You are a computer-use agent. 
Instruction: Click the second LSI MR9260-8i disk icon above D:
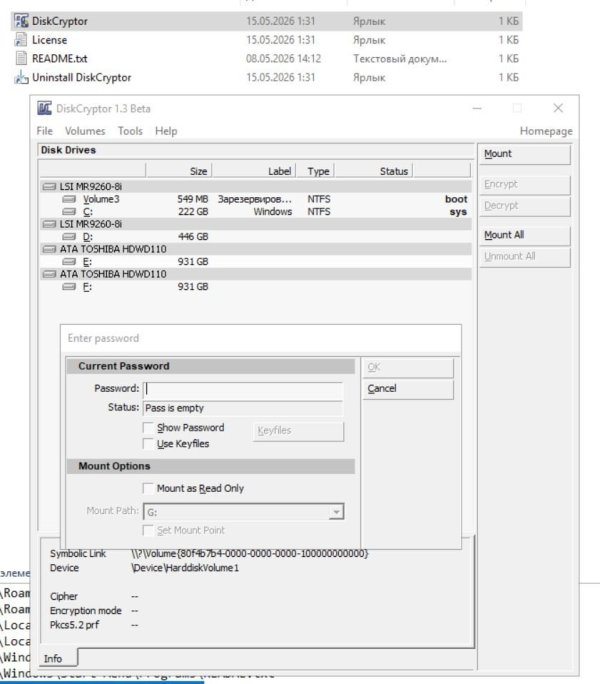click(49, 224)
